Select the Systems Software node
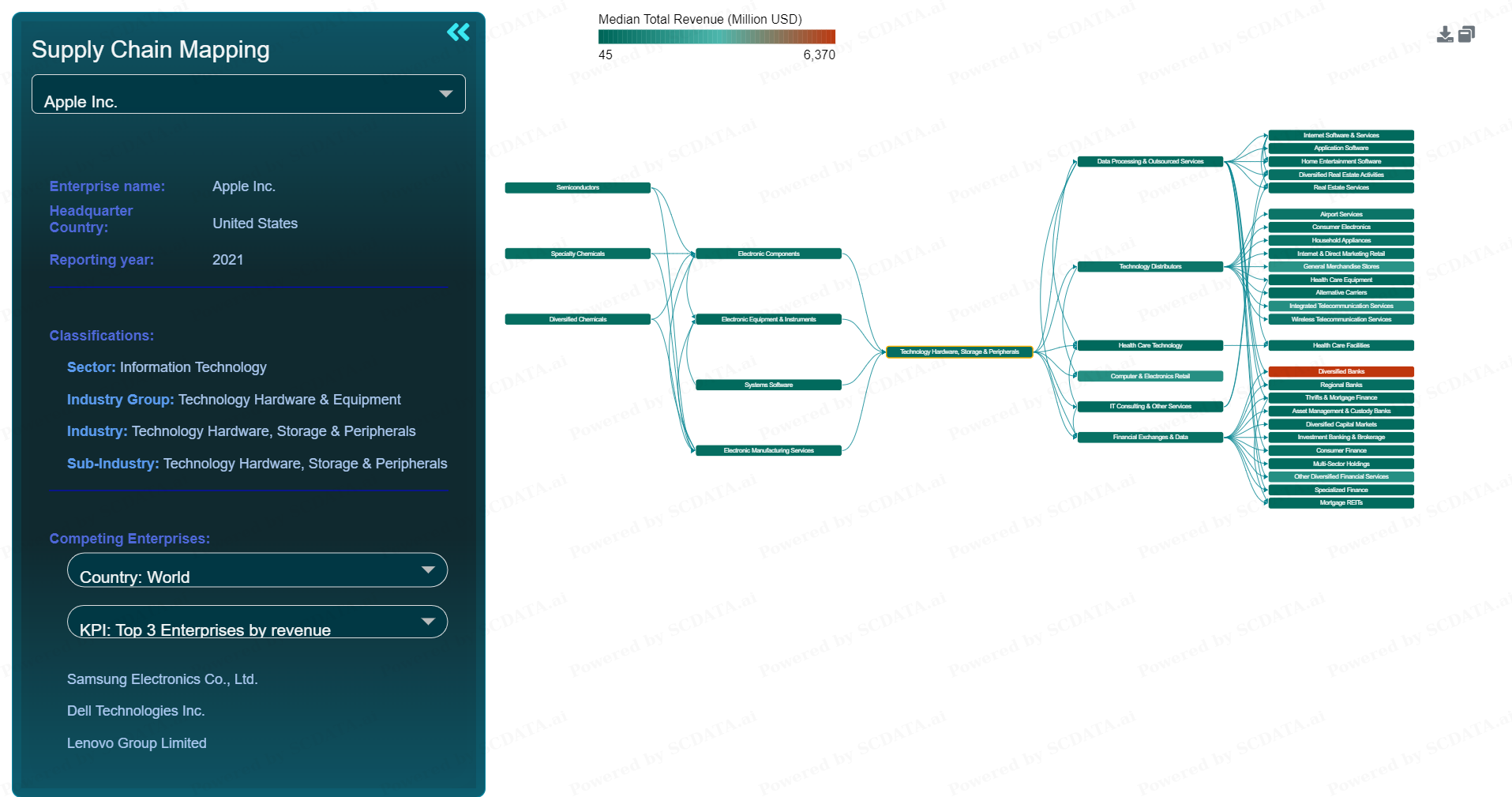 tap(768, 385)
